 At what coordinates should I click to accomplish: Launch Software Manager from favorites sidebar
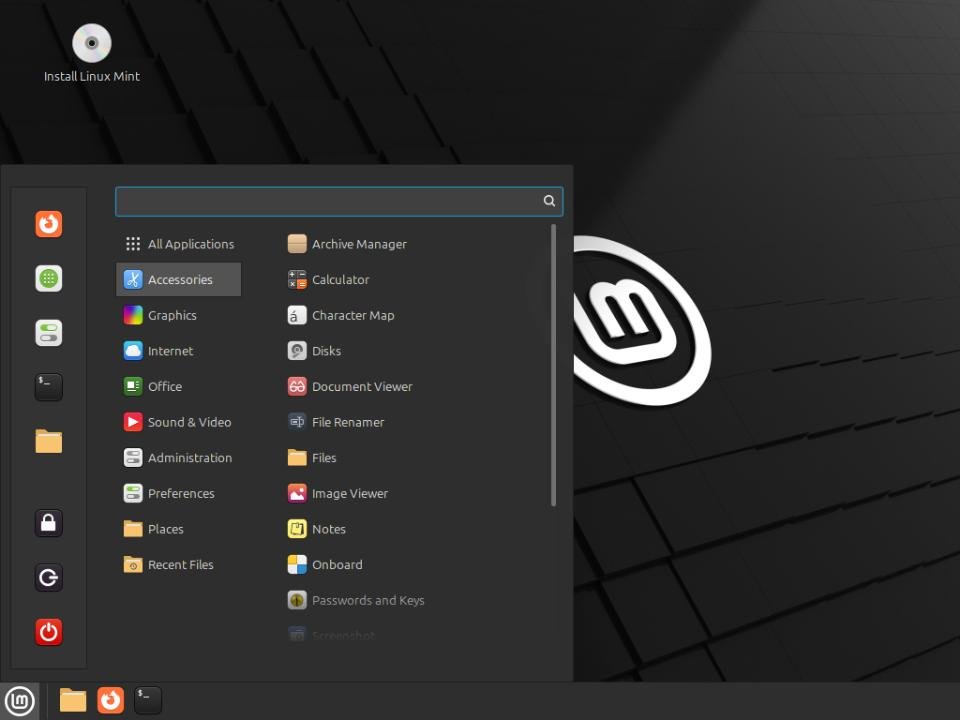[x=48, y=279]
